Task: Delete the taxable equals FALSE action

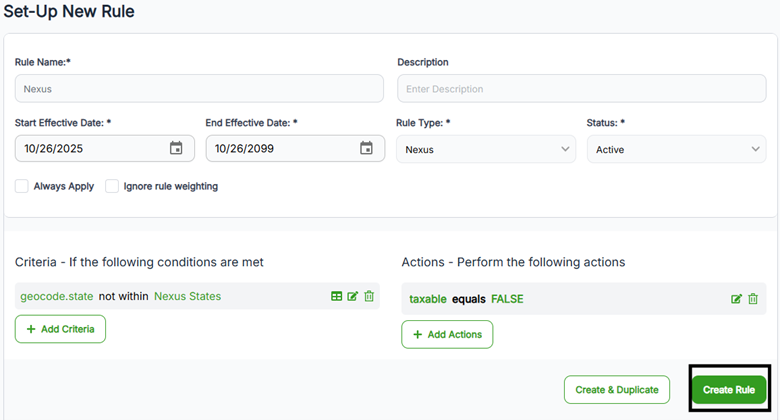Action: [x=753, y=299]
